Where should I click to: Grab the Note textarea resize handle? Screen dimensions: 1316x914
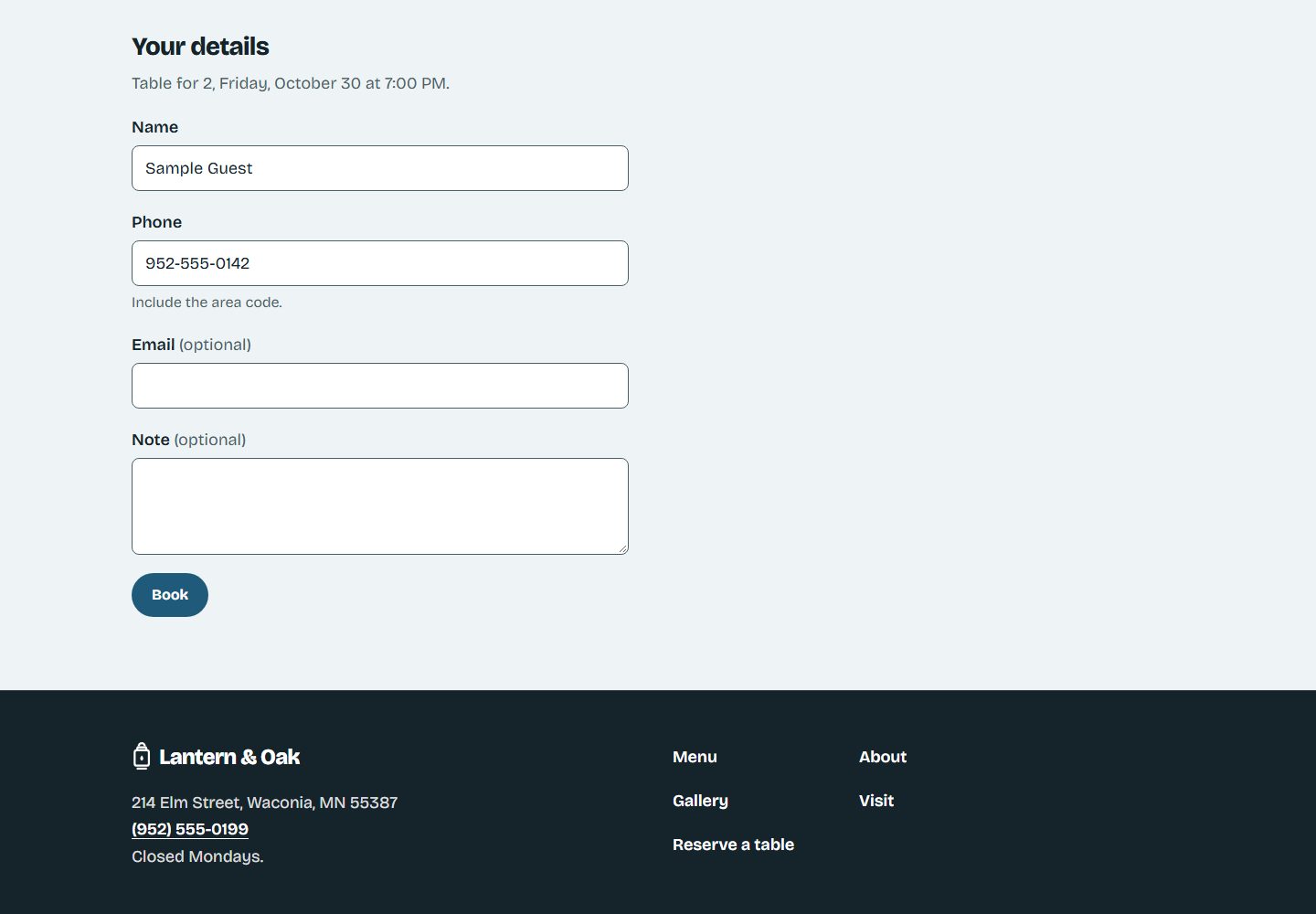pos(622,548)
